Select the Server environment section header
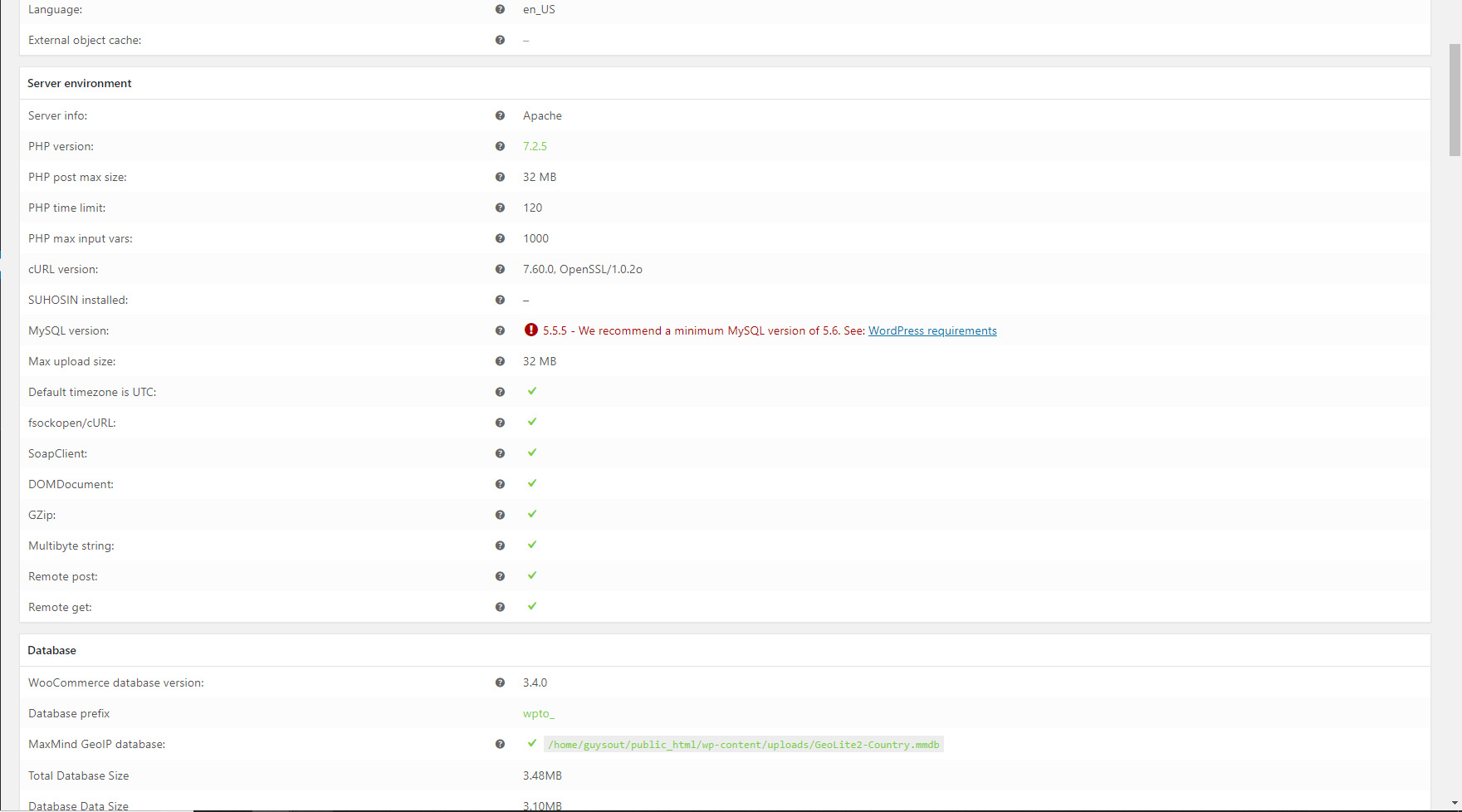 pyautogui.click(x=79, y=83)
